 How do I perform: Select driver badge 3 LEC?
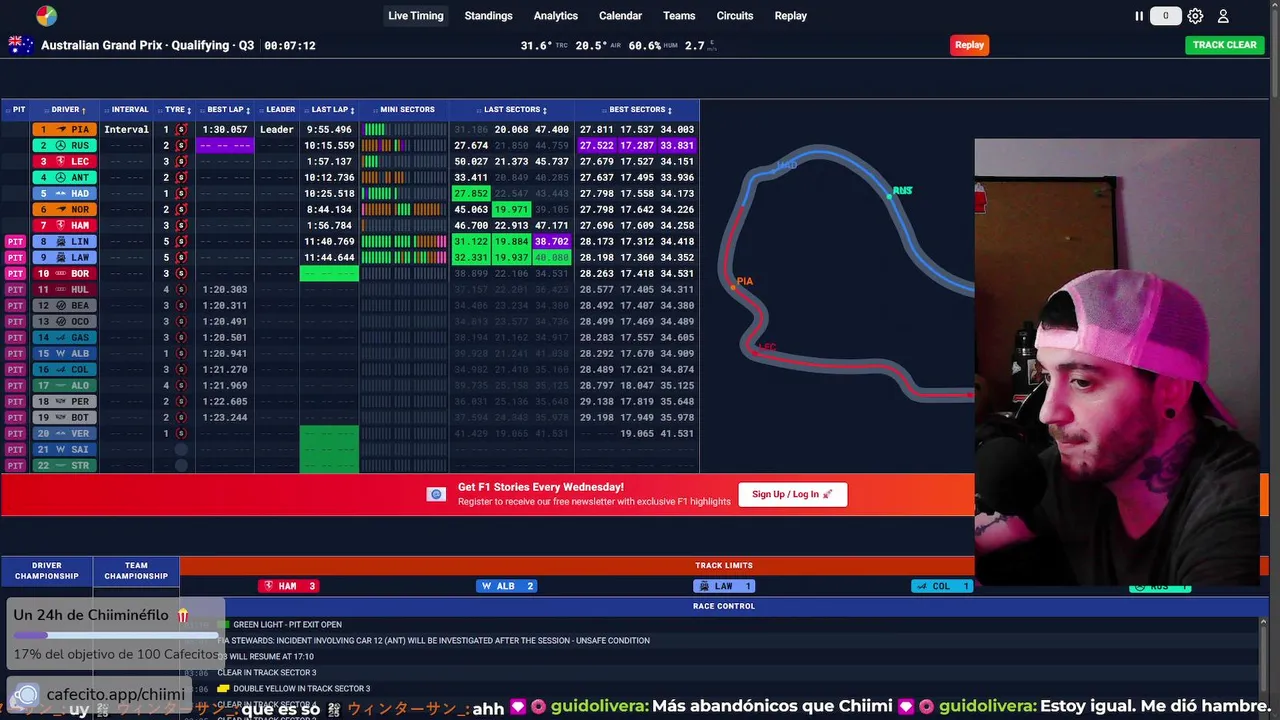click(65, 162)
